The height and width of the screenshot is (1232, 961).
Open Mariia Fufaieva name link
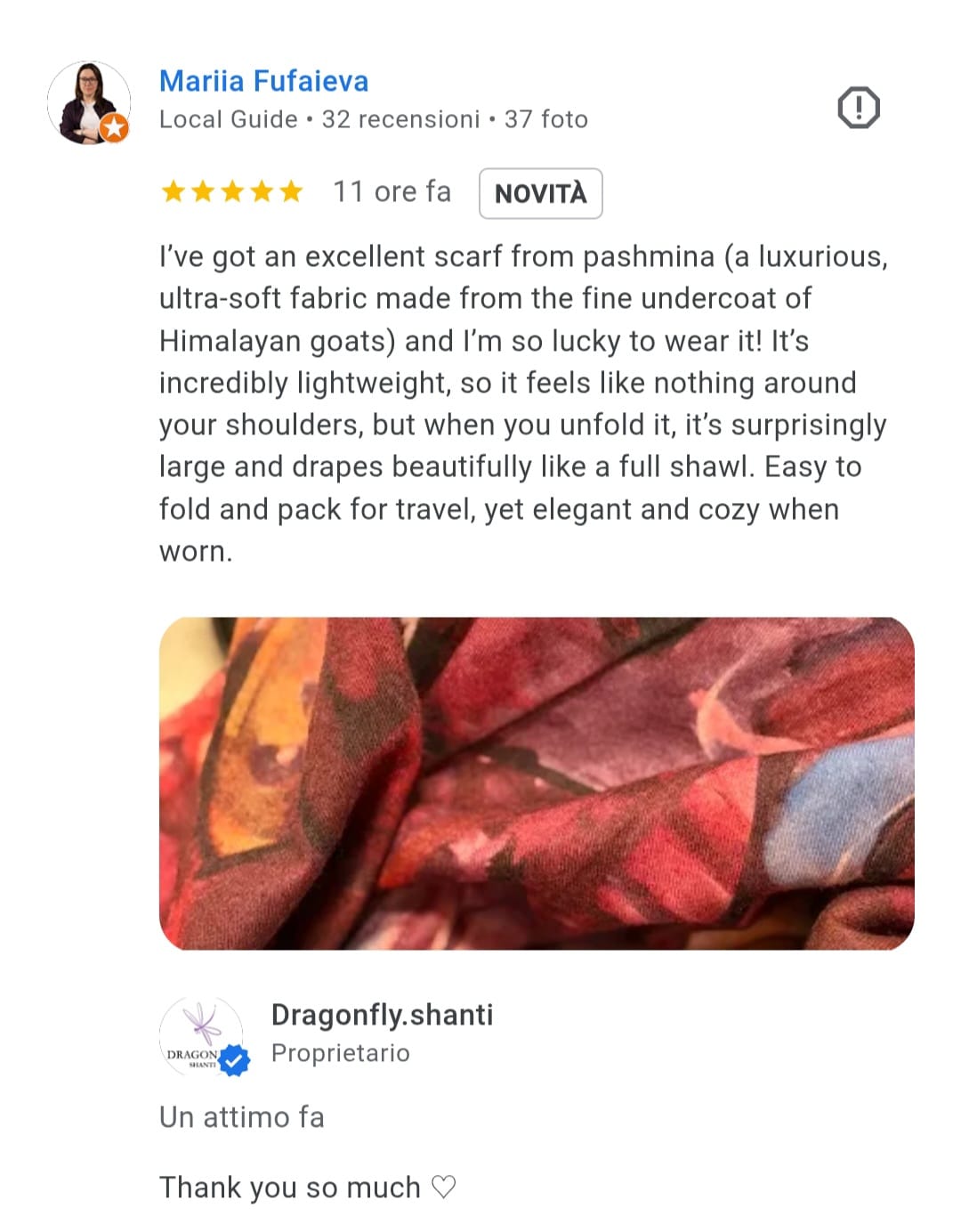pos(263,81)
